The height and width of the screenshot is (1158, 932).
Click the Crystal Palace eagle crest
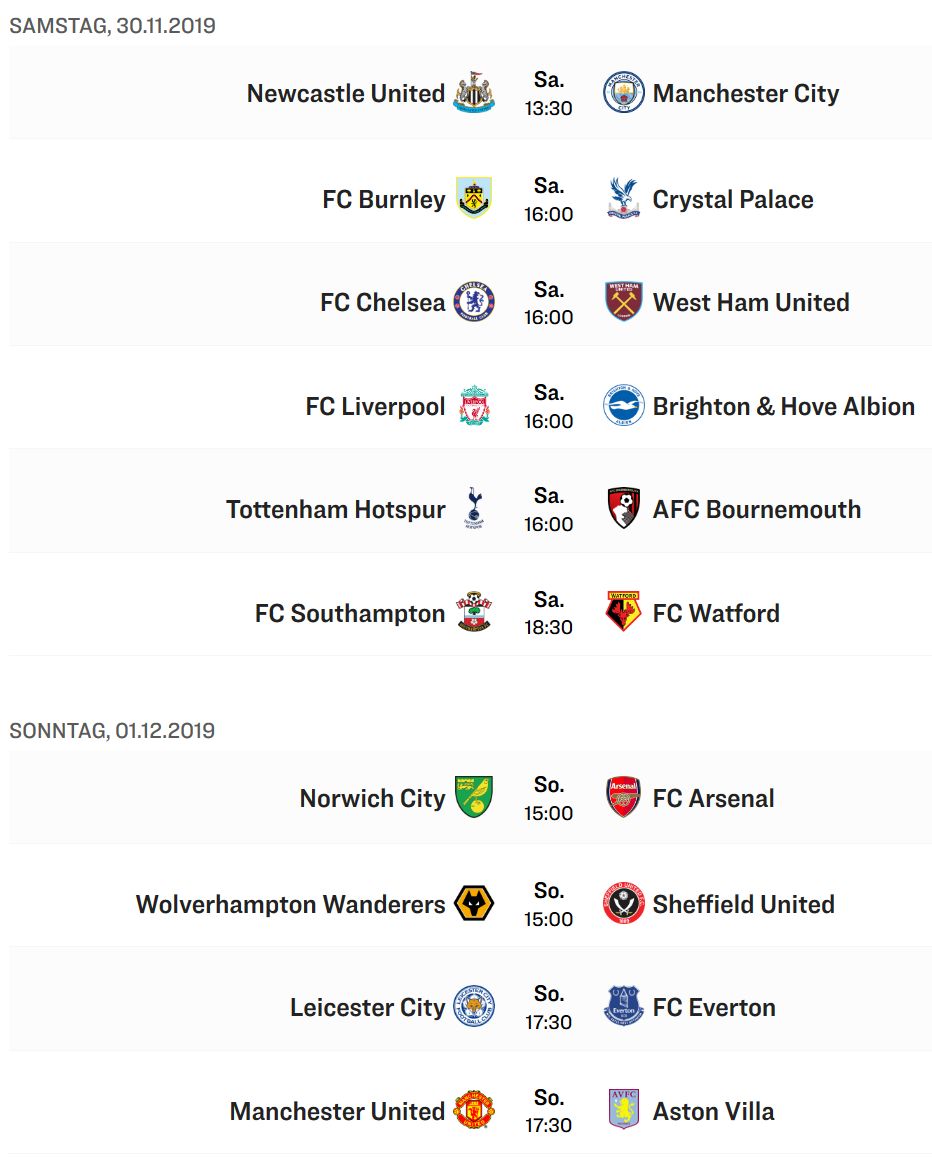pos(623,198)
